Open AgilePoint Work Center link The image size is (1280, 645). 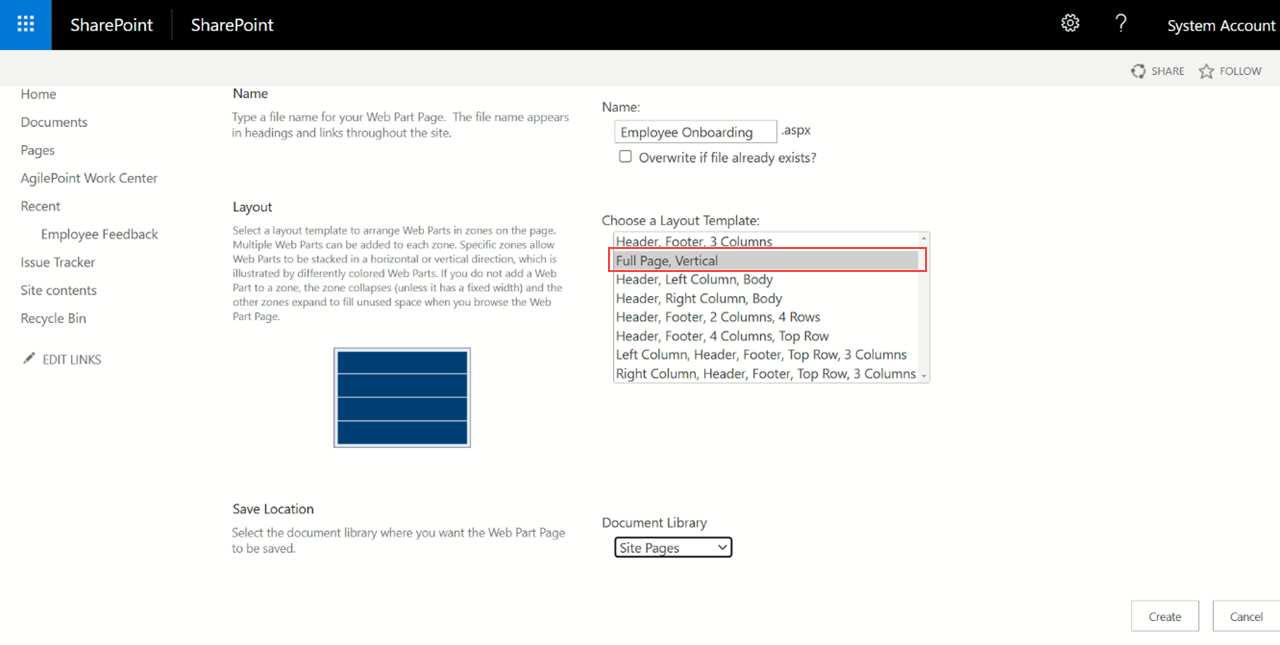click(89, 178)
